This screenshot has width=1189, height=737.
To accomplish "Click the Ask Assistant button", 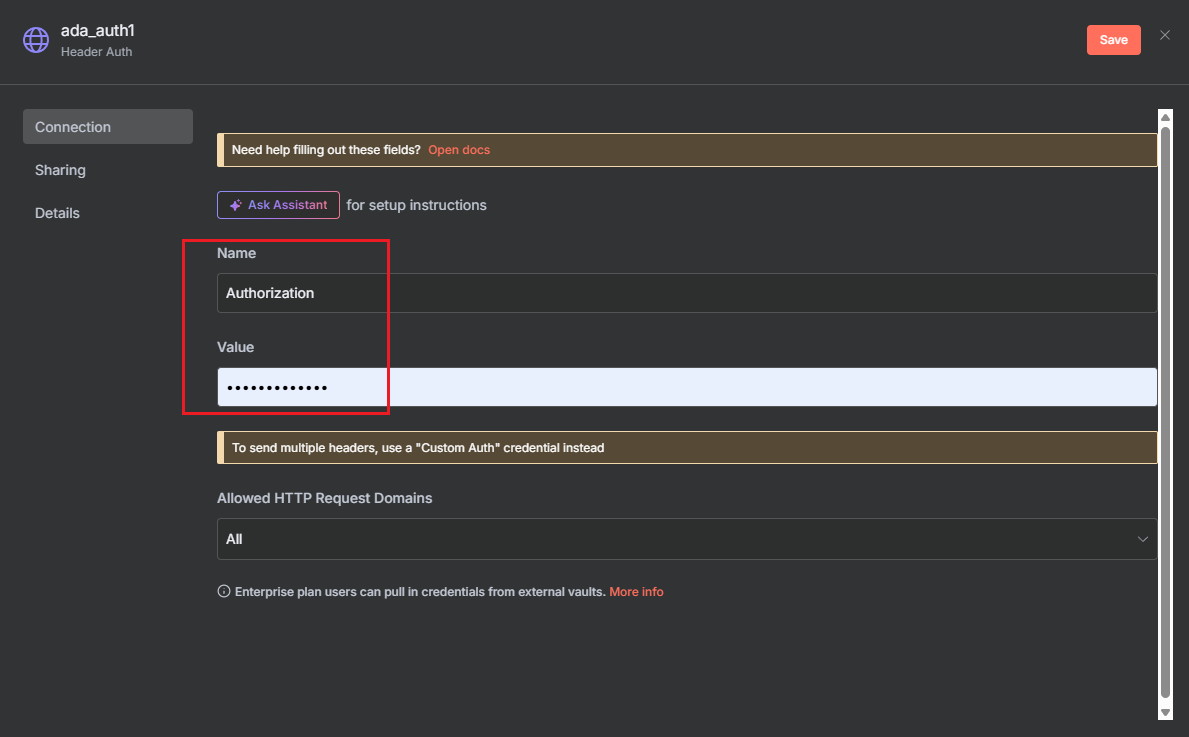I will pyautogui.click(x=279, y=205).
